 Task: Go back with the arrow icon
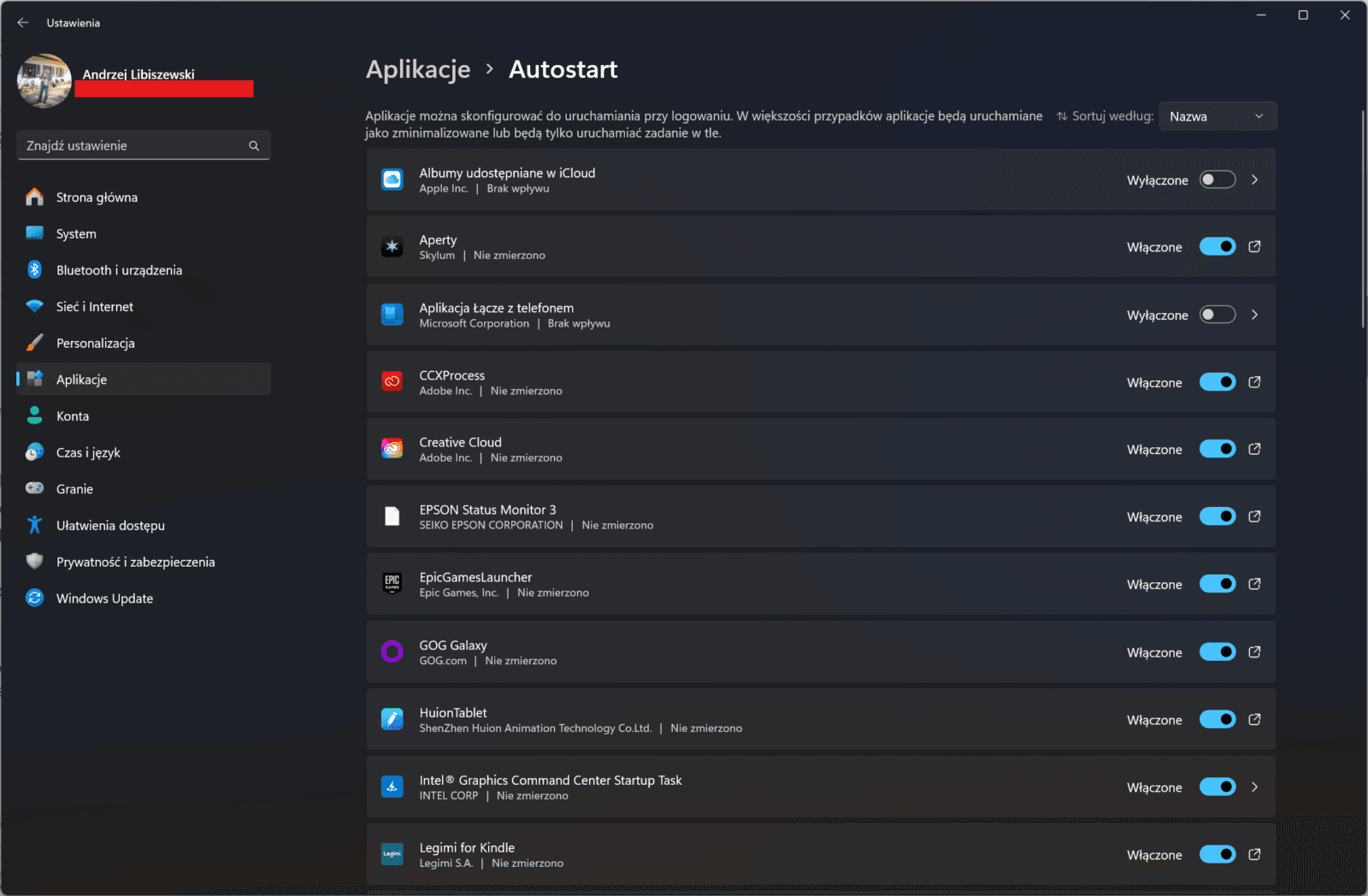point(23,23)
